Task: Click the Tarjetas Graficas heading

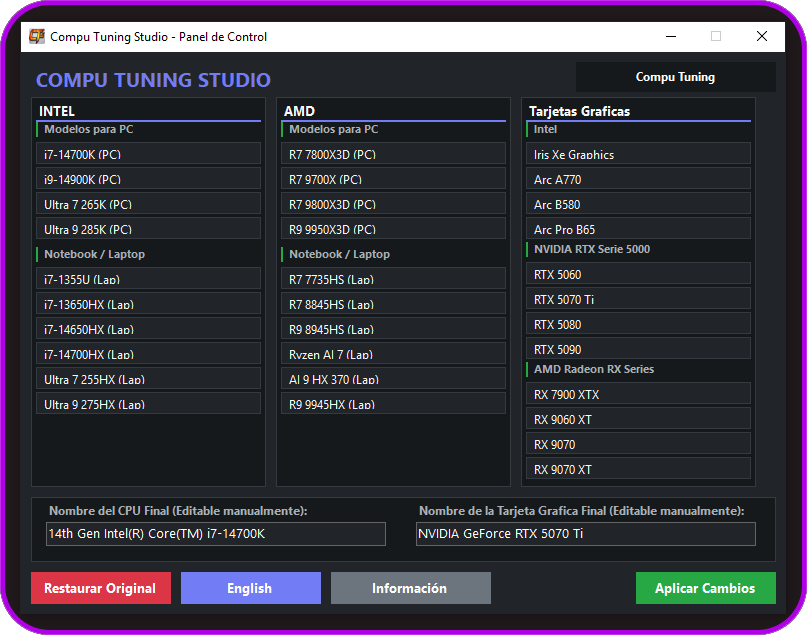Action: click(580, 111)
